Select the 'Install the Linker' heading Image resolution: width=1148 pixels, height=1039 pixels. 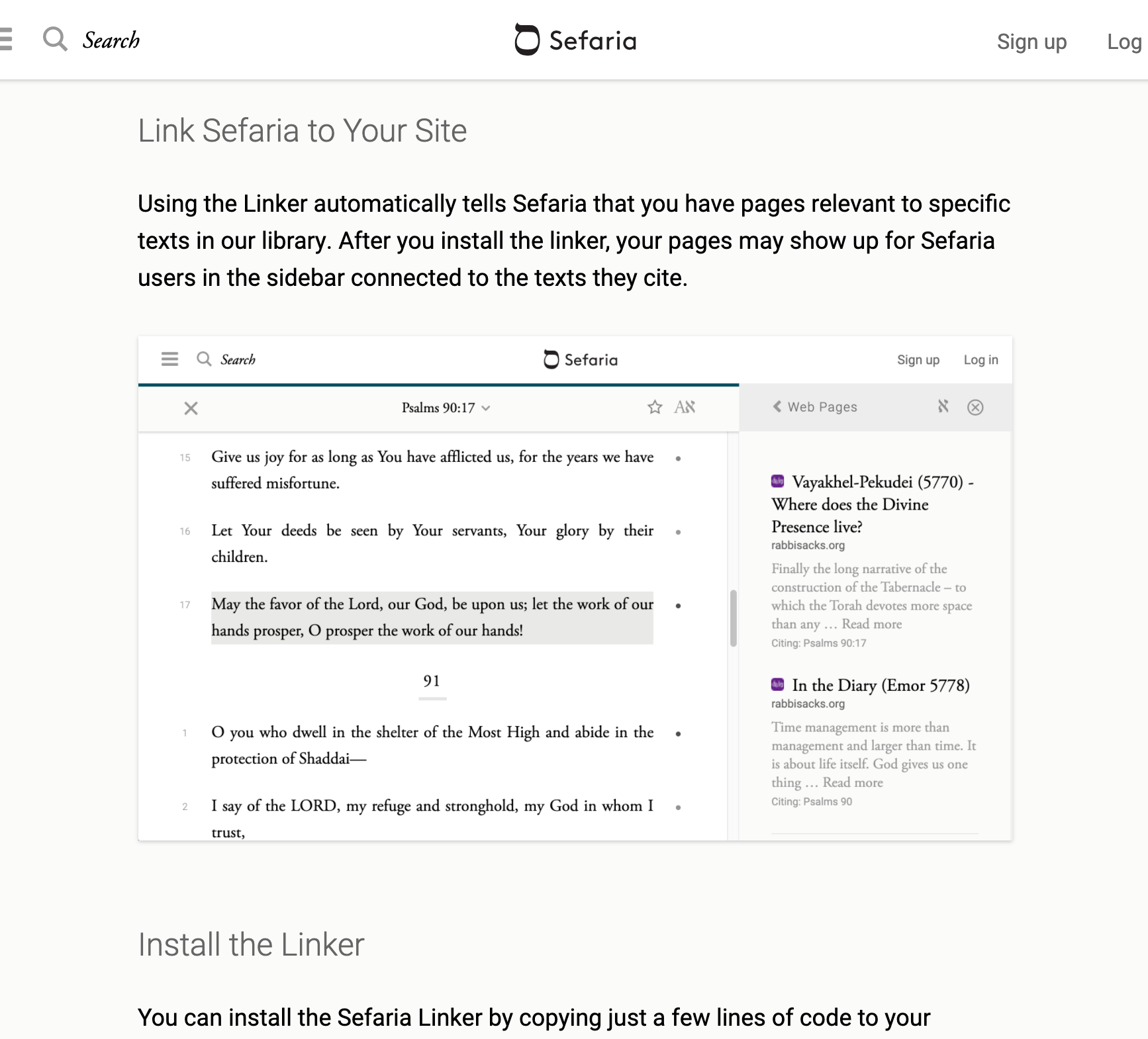pyautogui.click(x=251, y=944)
